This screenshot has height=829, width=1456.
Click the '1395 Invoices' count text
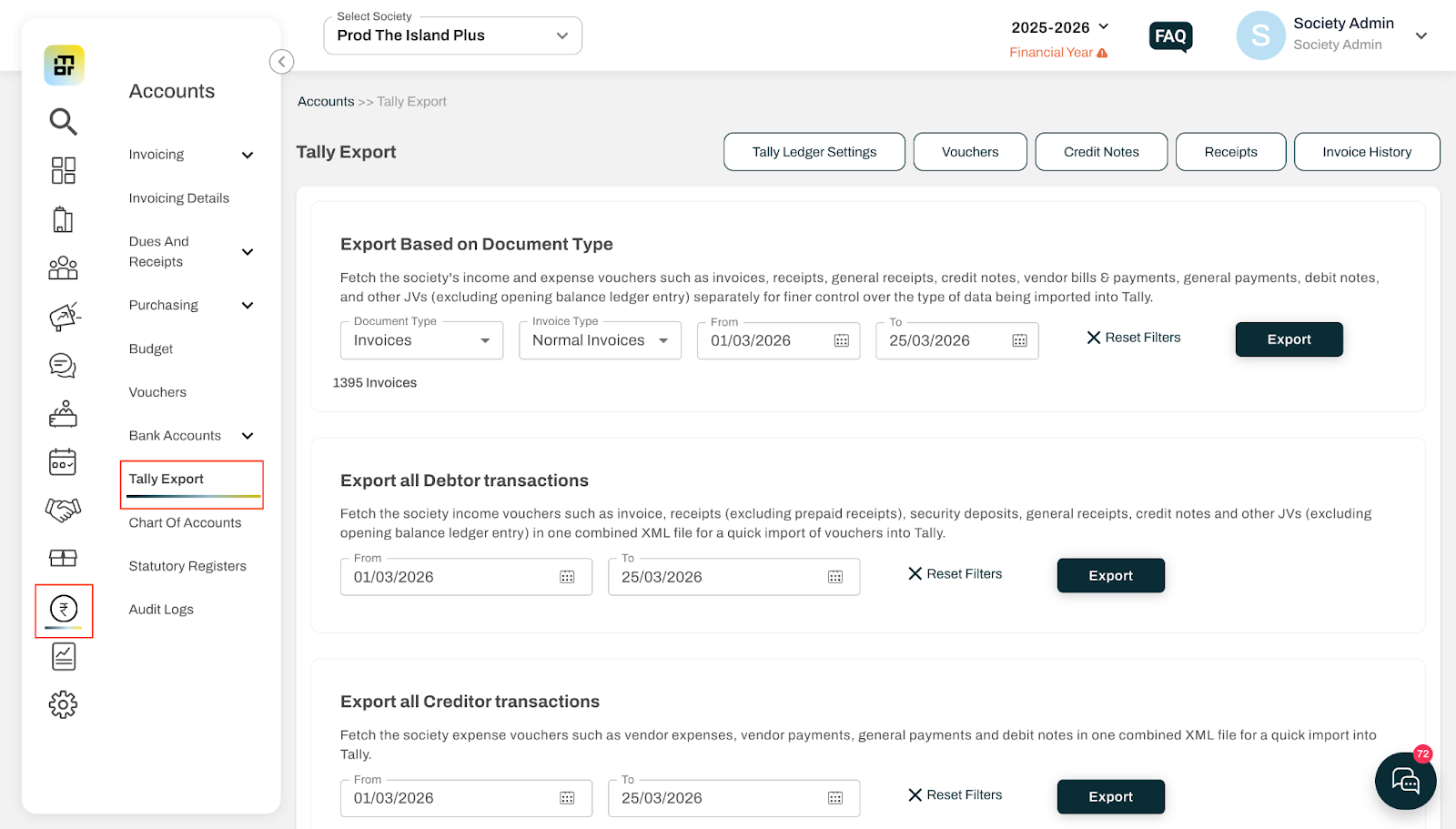coord(375,383)
